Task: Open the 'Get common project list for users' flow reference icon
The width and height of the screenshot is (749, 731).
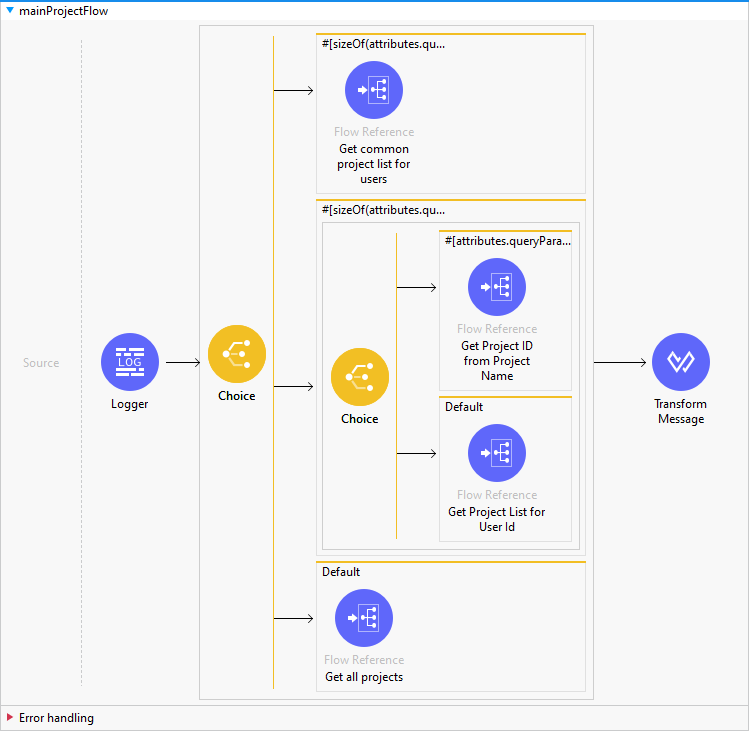Action: tap(374, 90)
